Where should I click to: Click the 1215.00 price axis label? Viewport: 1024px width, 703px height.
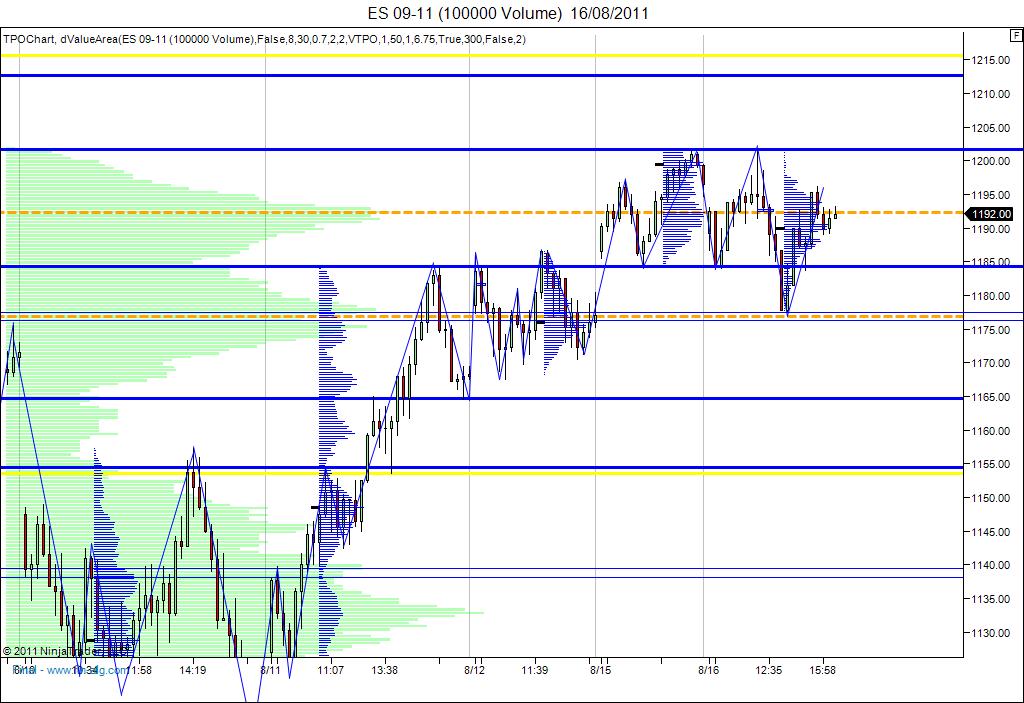point(991,60)
